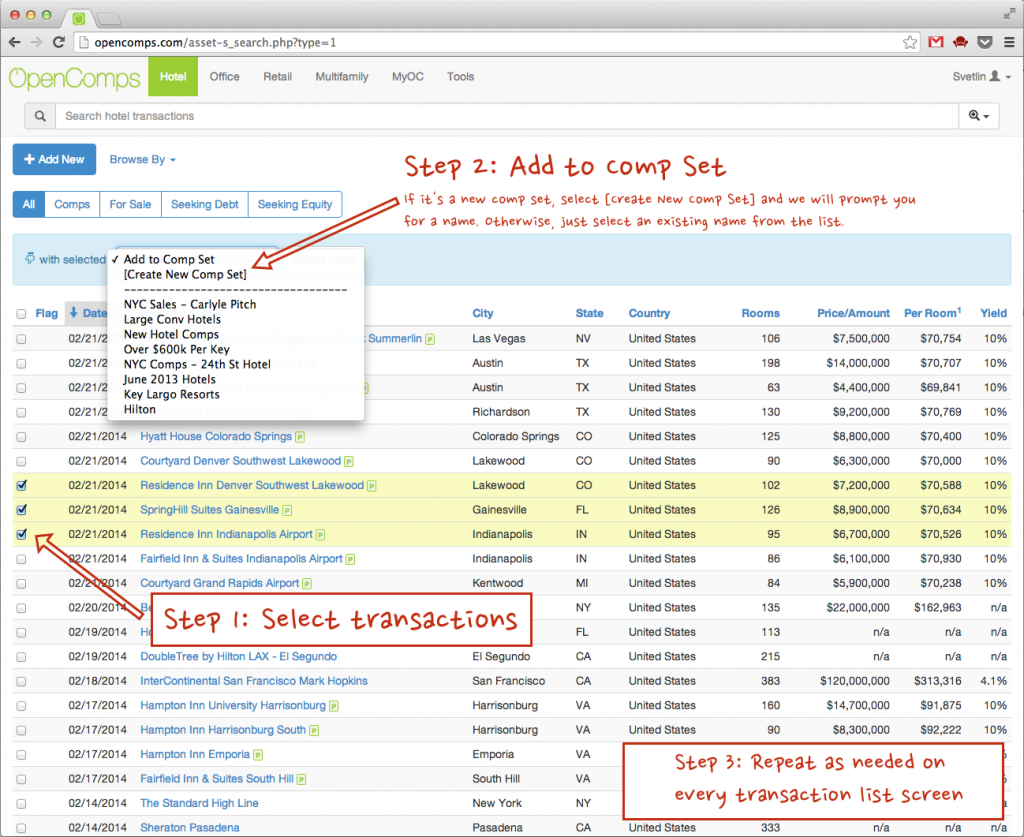Open the Tools navigation menu

coord(460,76)
